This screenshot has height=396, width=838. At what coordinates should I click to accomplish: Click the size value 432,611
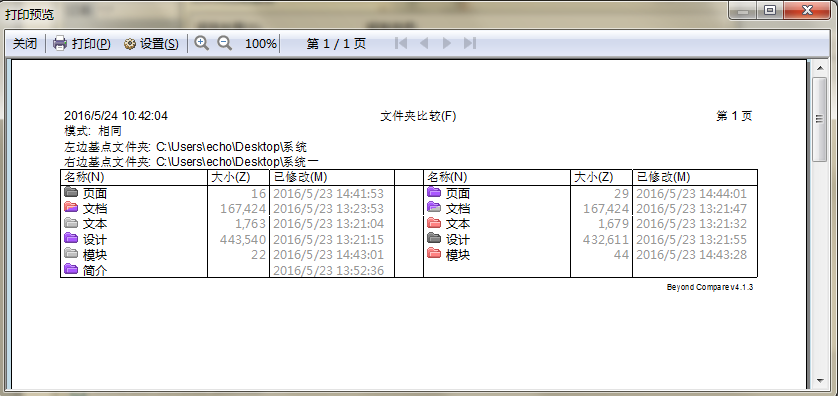tap(606, 239)
